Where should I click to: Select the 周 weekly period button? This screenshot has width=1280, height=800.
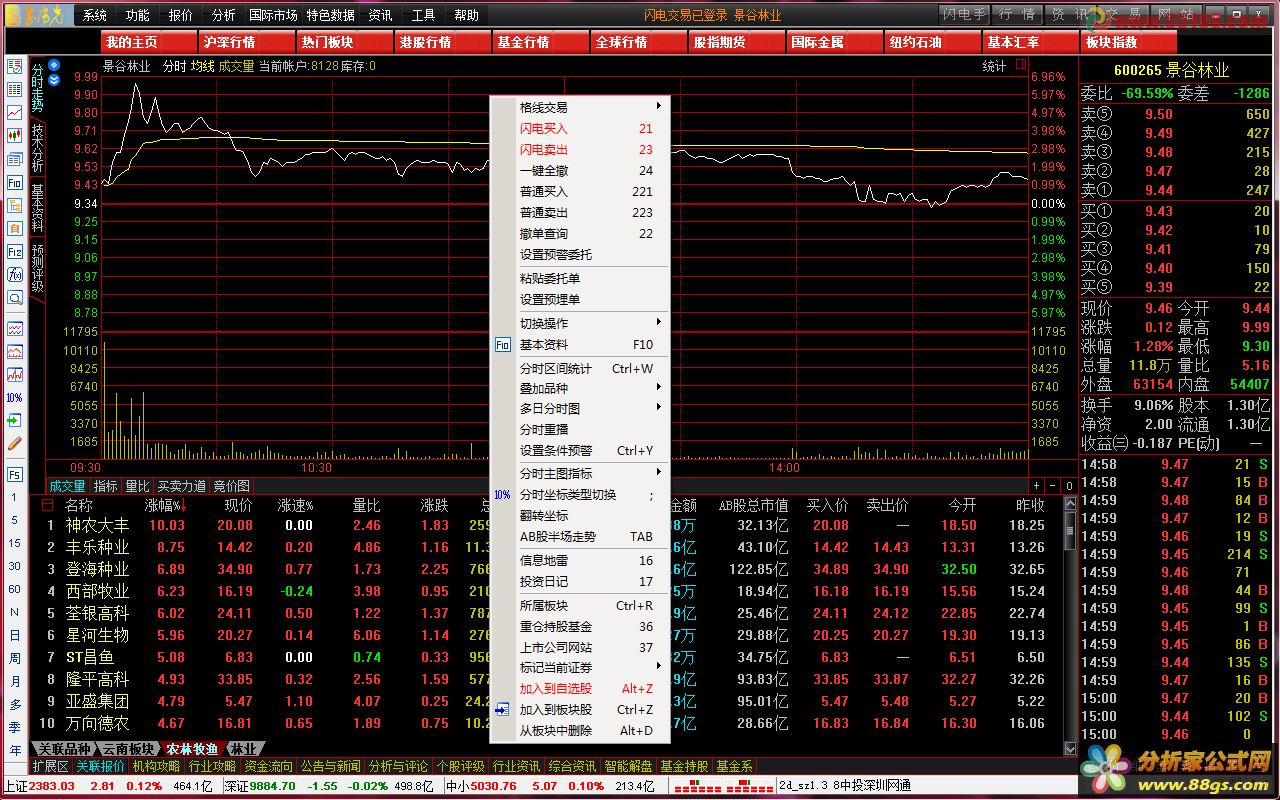click(15, 658)
